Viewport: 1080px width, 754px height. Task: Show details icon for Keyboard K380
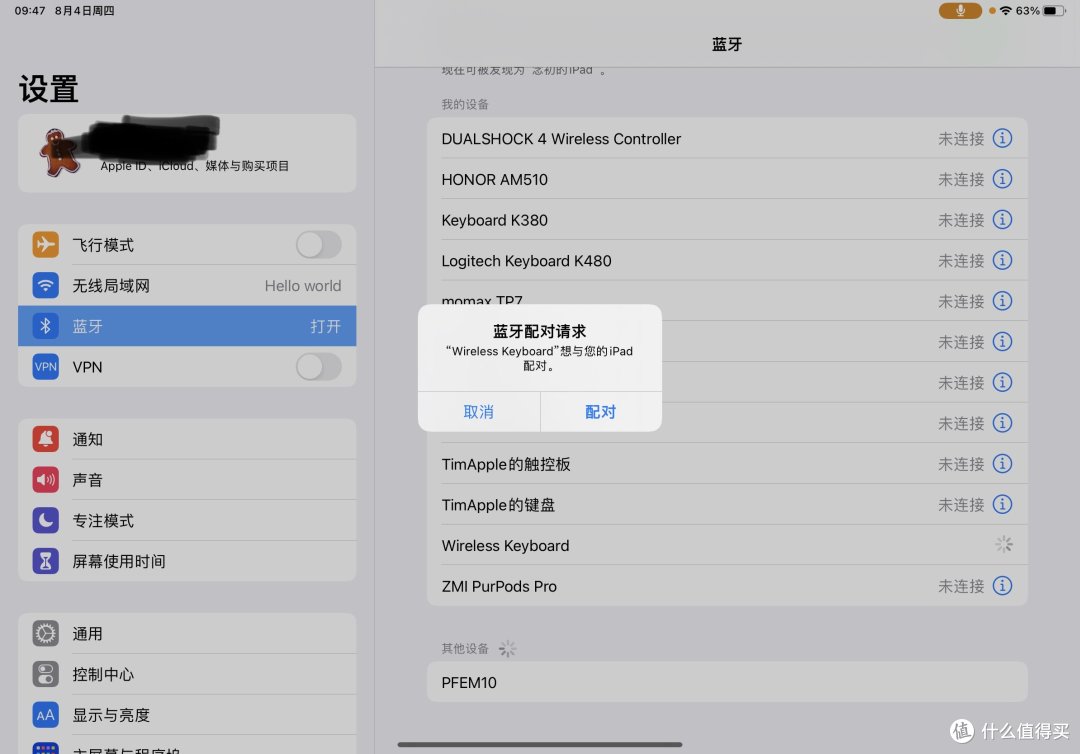click(x=1002, y=220)
